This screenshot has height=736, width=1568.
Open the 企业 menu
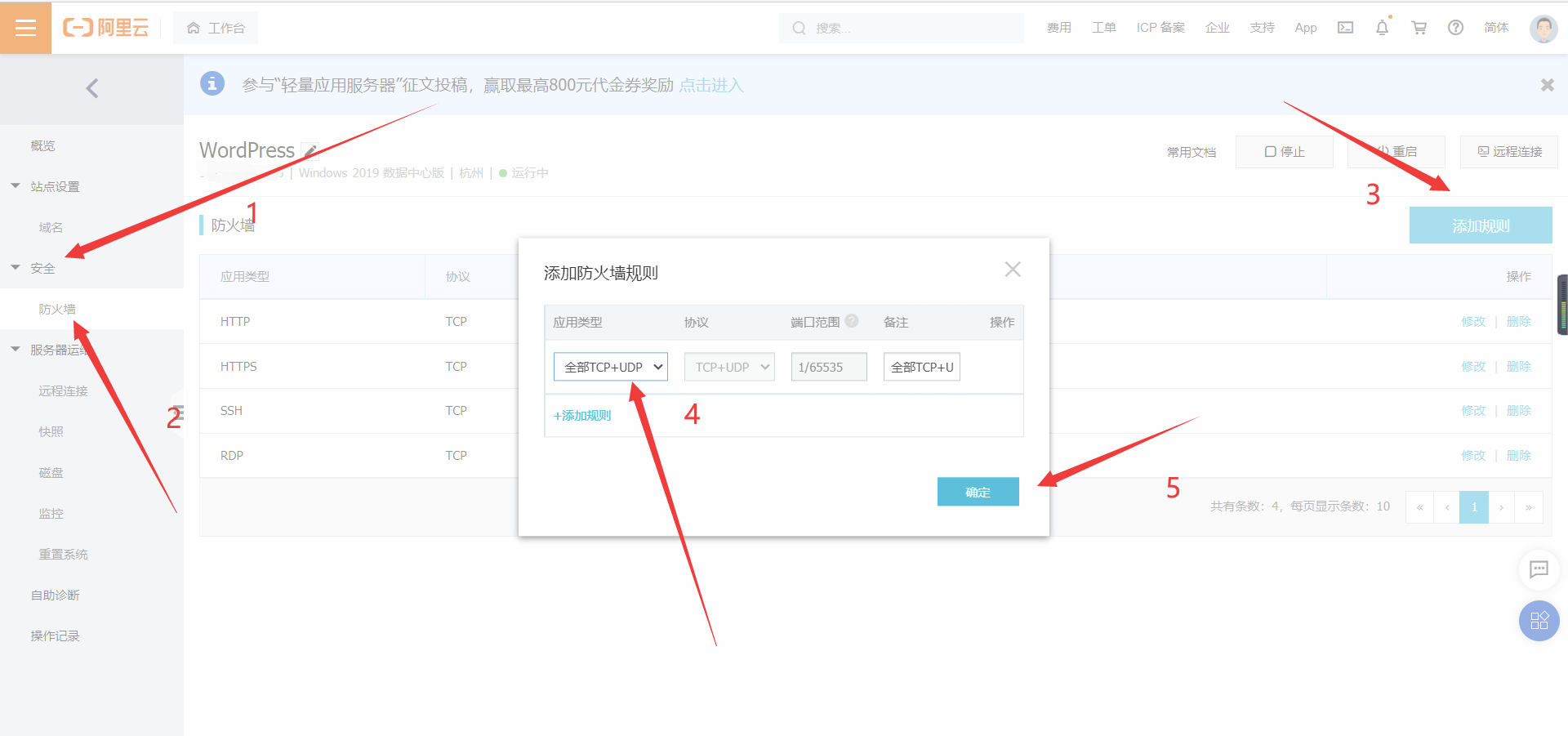click(x=1217, y=28)
